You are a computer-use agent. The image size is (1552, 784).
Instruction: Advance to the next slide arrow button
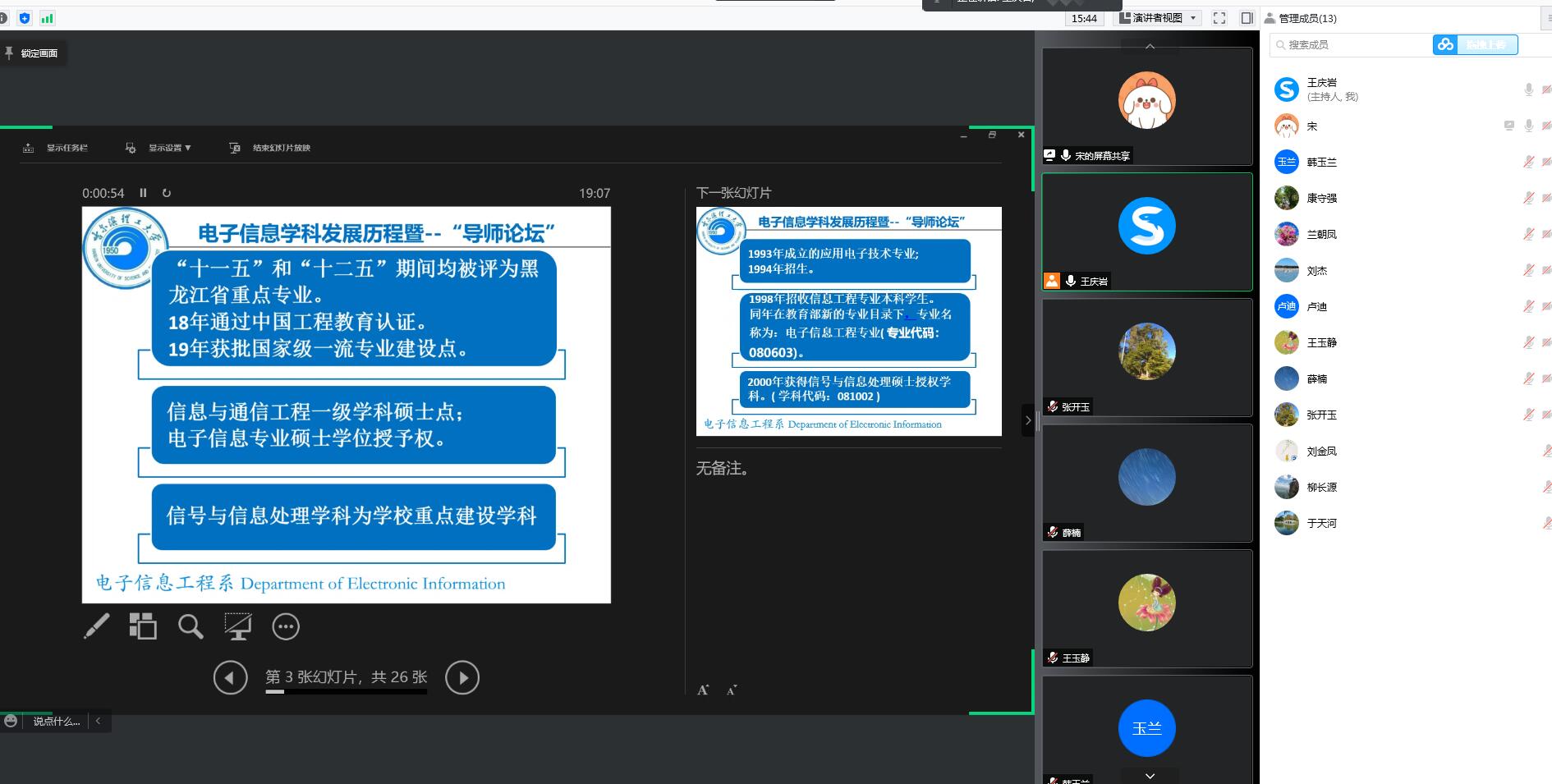tap(462, 678)
